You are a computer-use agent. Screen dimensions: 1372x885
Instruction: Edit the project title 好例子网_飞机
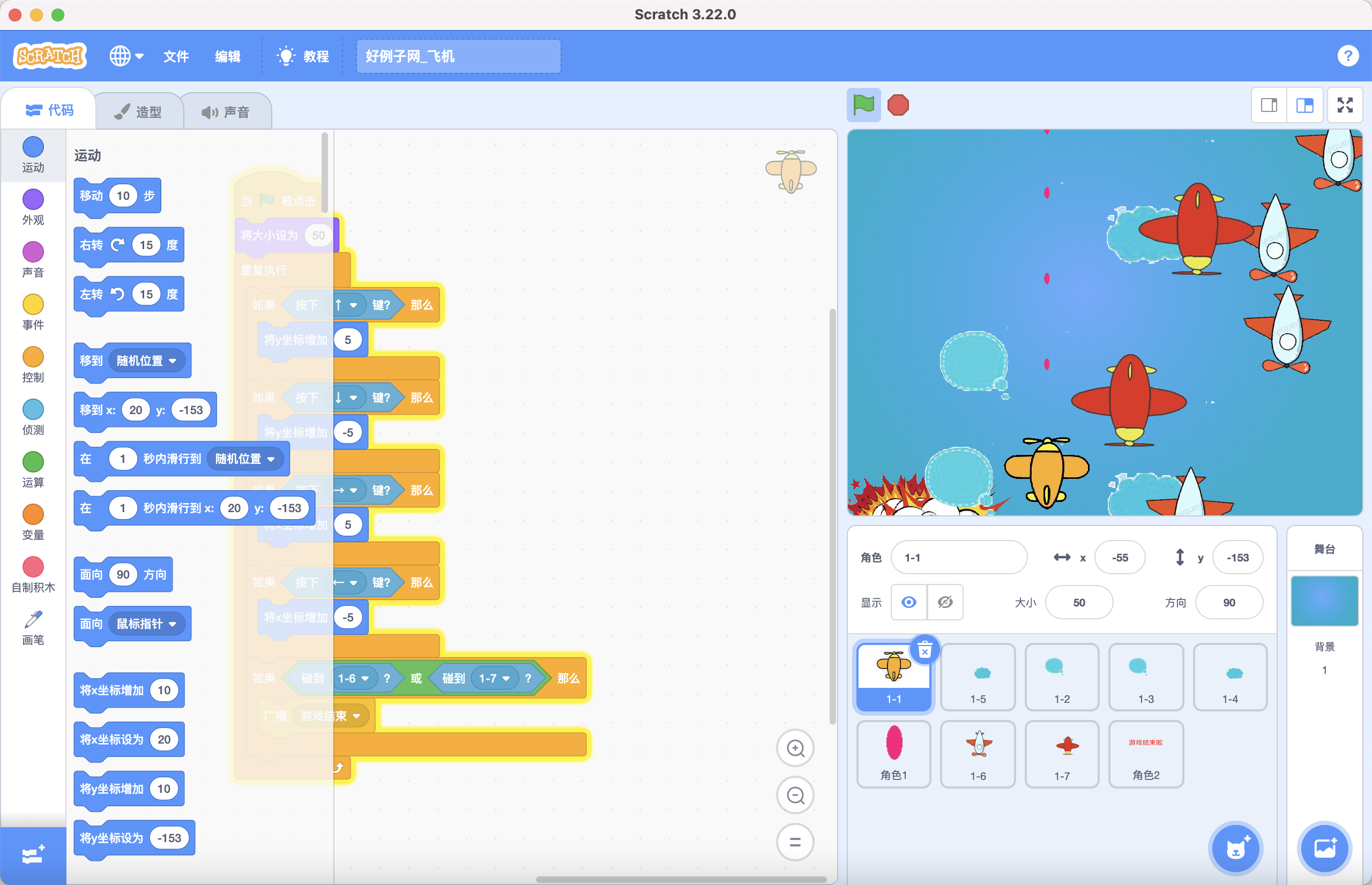[x=458, y=56]
